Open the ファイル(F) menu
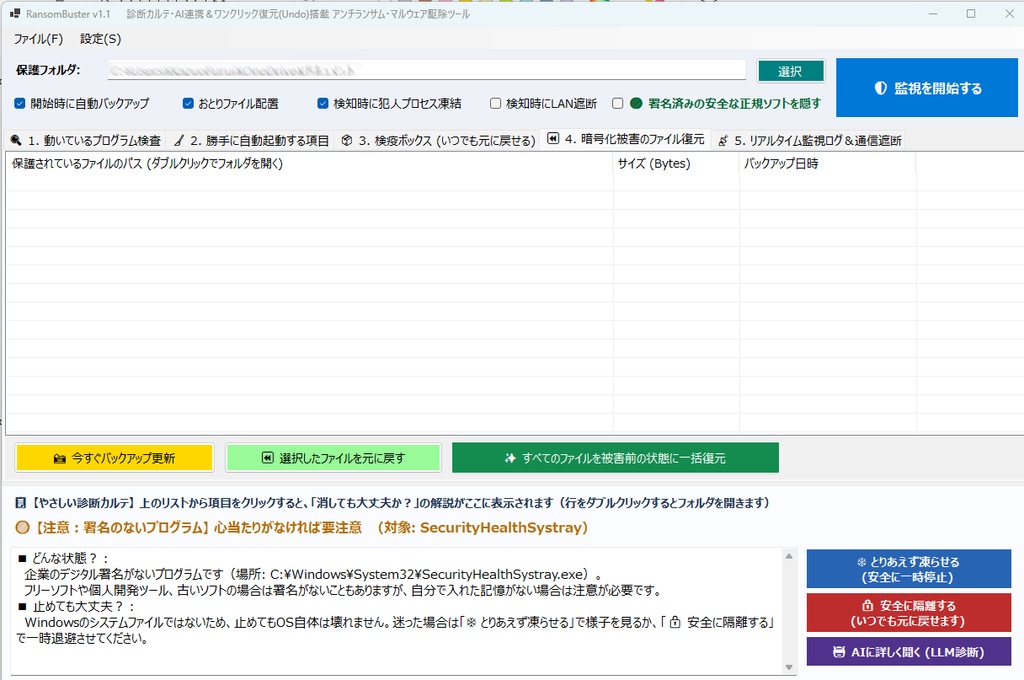Image resolution: width=1024 pixels, height=680 pixels. pyautogui.click(x=39, y=39)
